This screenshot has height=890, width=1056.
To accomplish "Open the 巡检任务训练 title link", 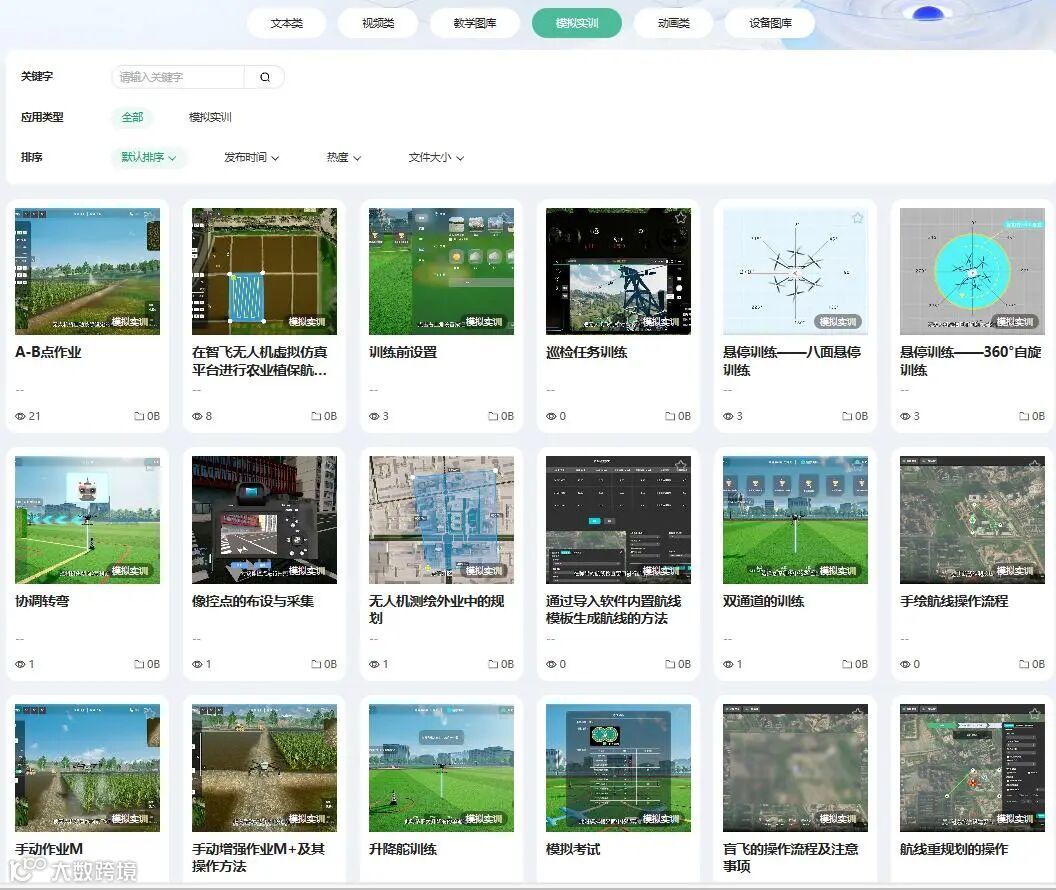I will [587, 352].
